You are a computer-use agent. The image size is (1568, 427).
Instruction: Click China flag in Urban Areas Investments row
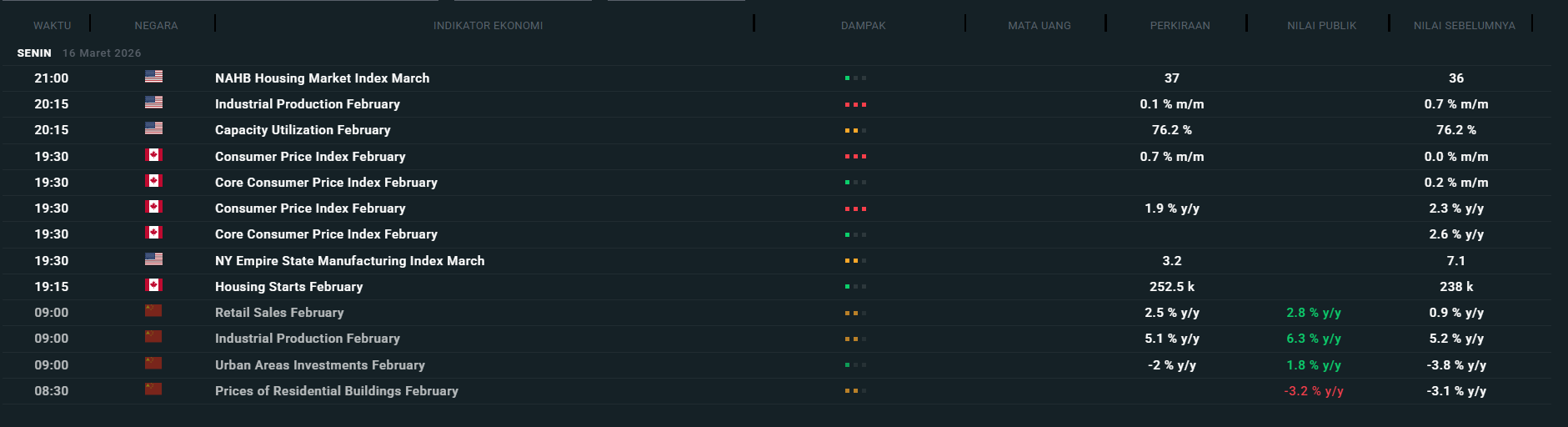pos(153,364)
